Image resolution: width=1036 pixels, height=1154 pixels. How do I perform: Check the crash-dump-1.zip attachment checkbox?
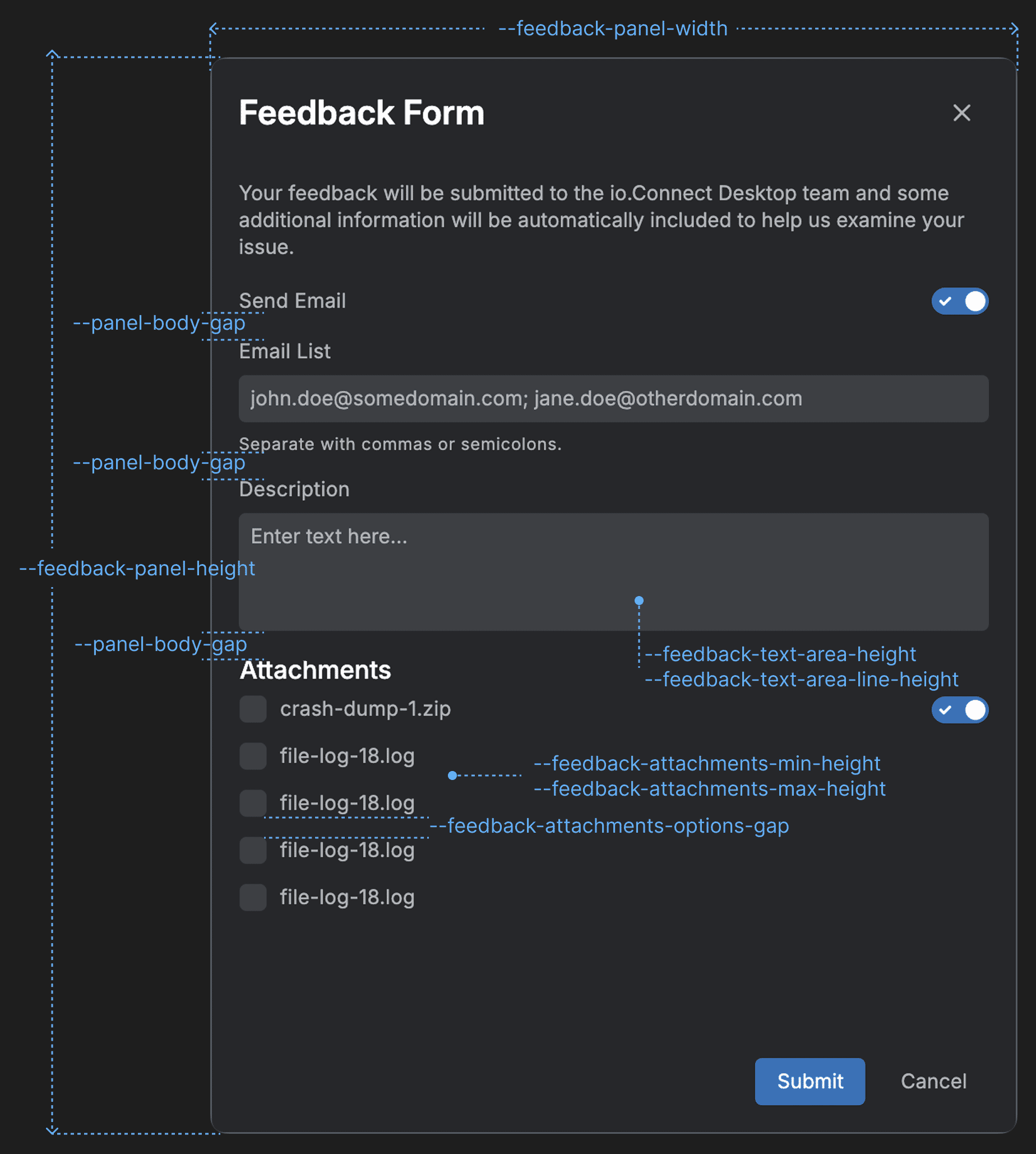252,709
